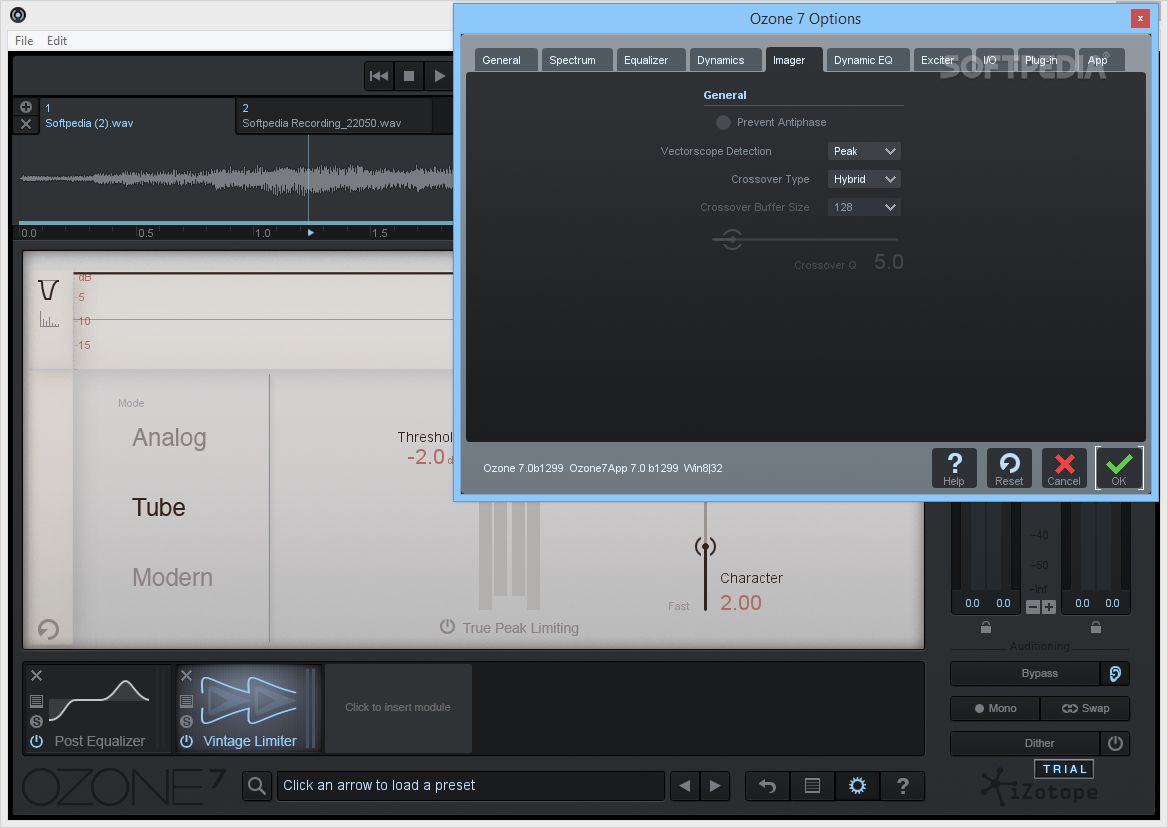Toggle the bypass ear icon
The height and width of the screenshot is (828, 1168).
click(x=1115, y=673)
